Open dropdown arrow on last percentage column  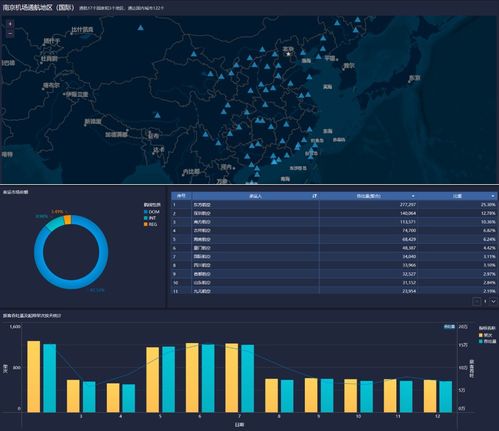click(x=493, y=196)
